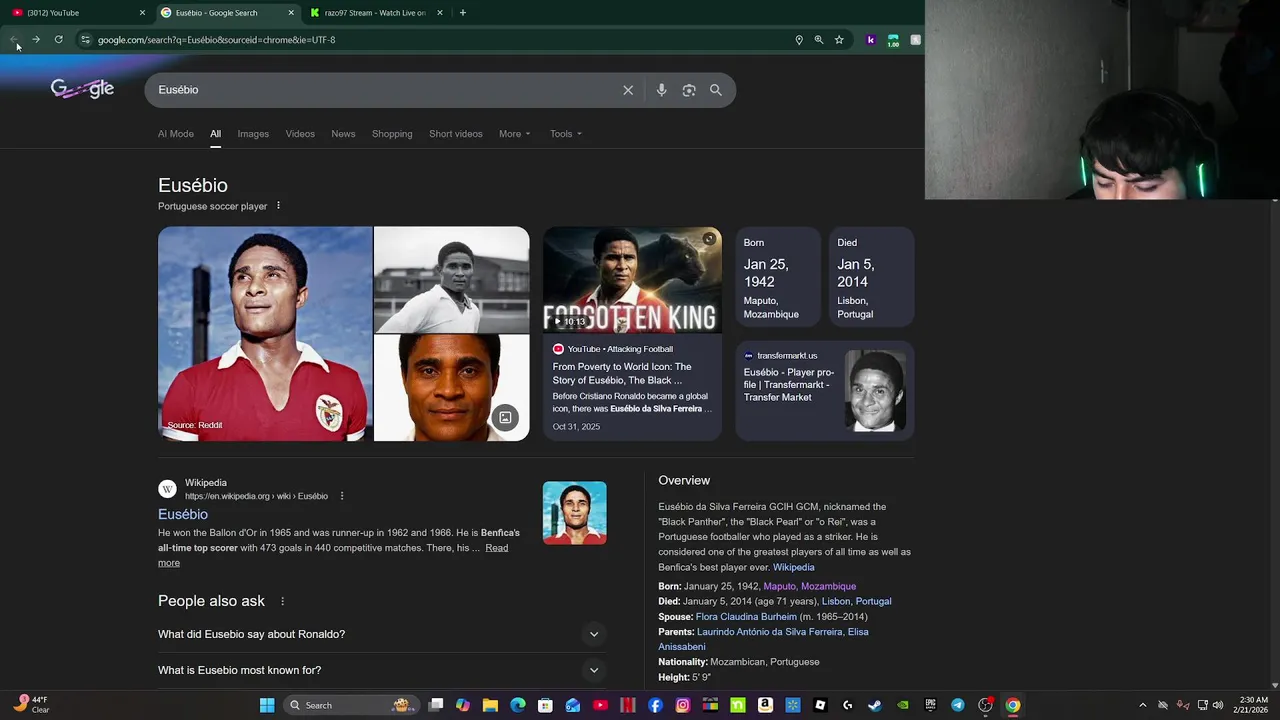Click inside the Google search box

tap(385, 90)
